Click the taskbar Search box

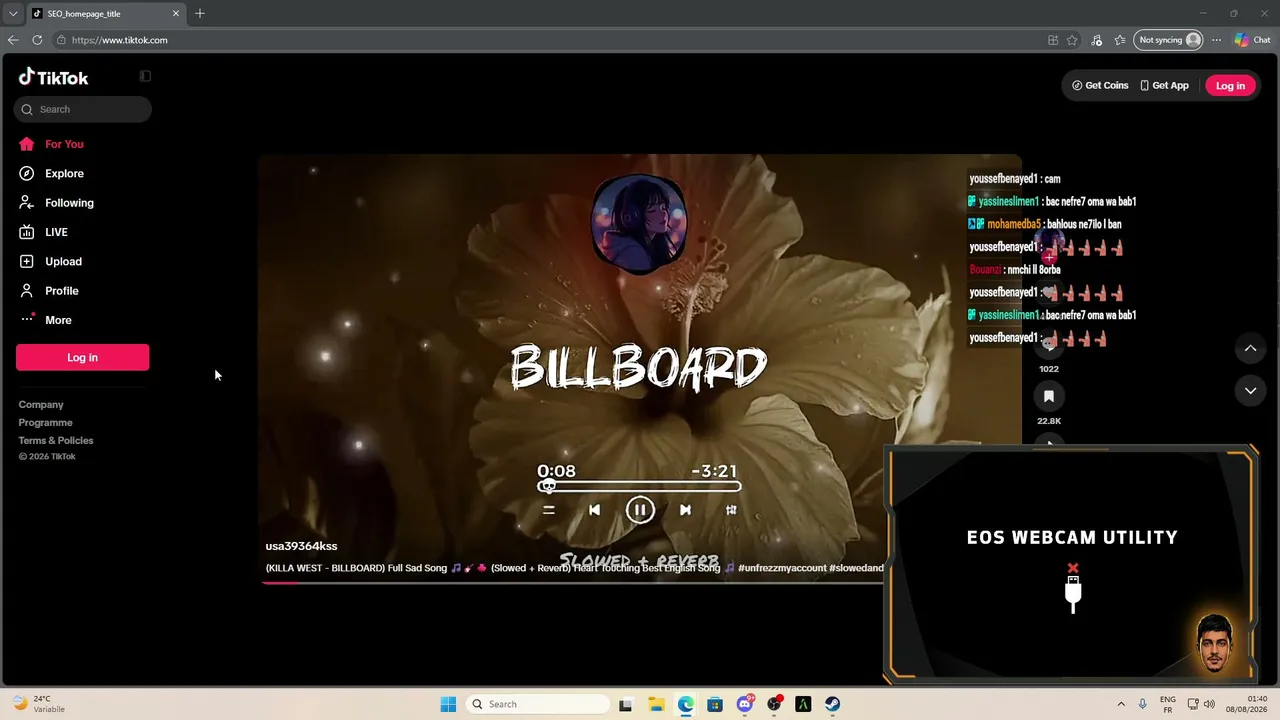point(538,704)
